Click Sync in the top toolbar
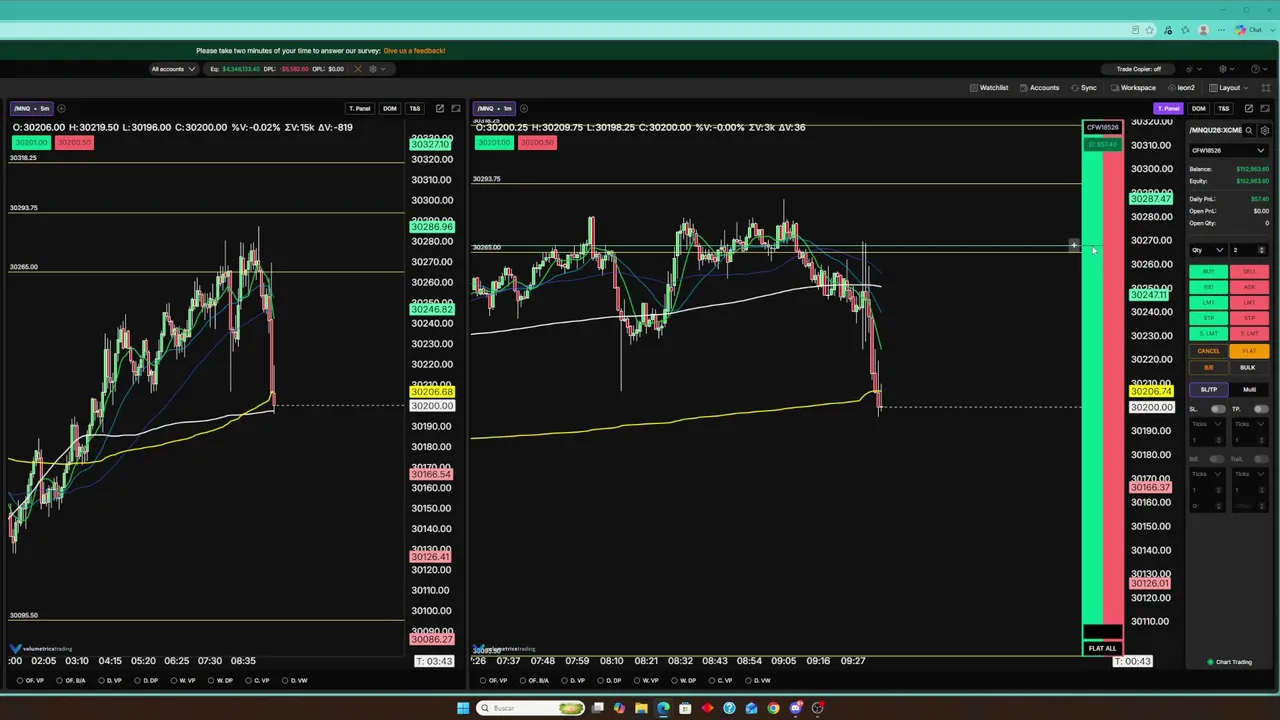 [x=1084, y=88]
